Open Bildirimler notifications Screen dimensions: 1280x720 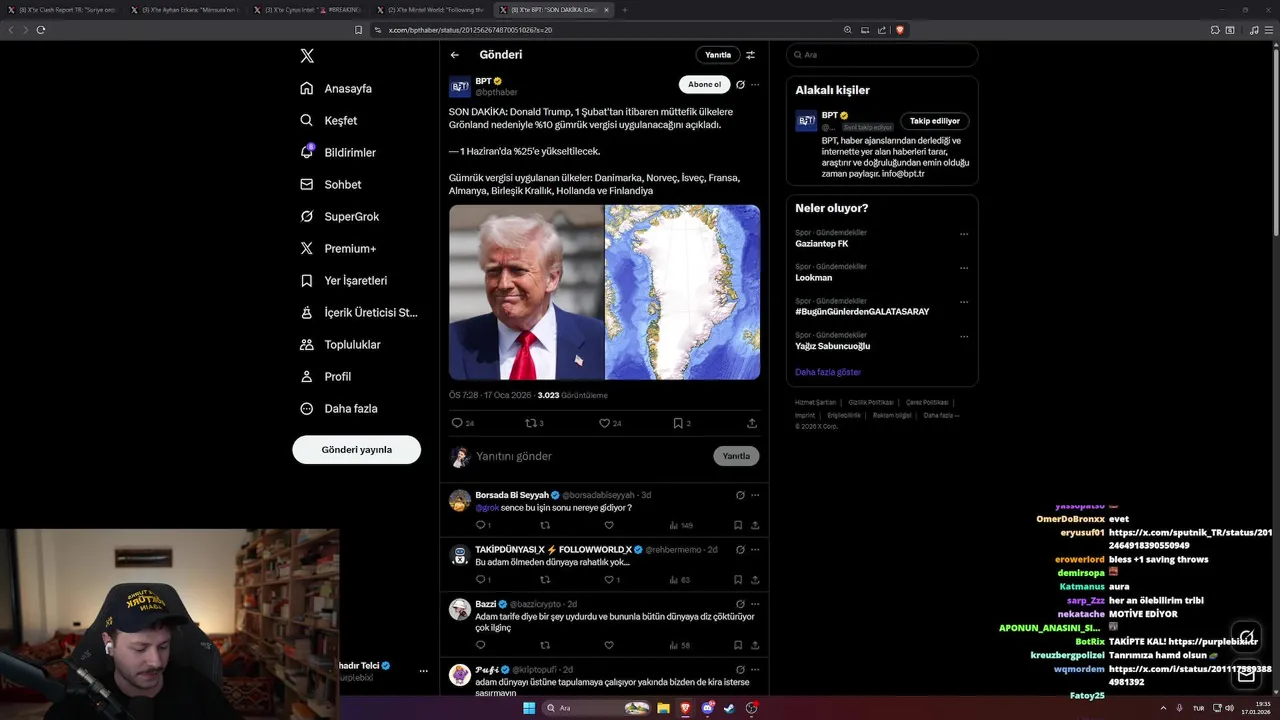click(x=338, y=152)
